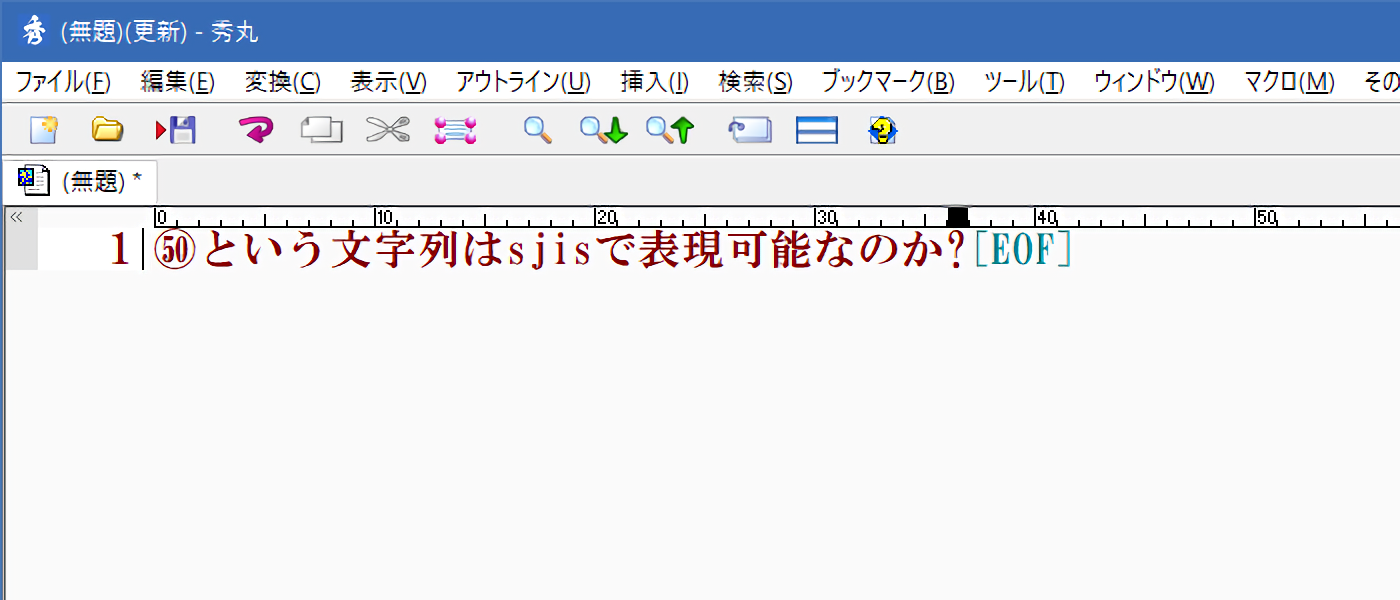Open search with the magnifier toolbar icon
Image resolution: width=1400 pixels, height=600 pixels.
click(536, 130)
